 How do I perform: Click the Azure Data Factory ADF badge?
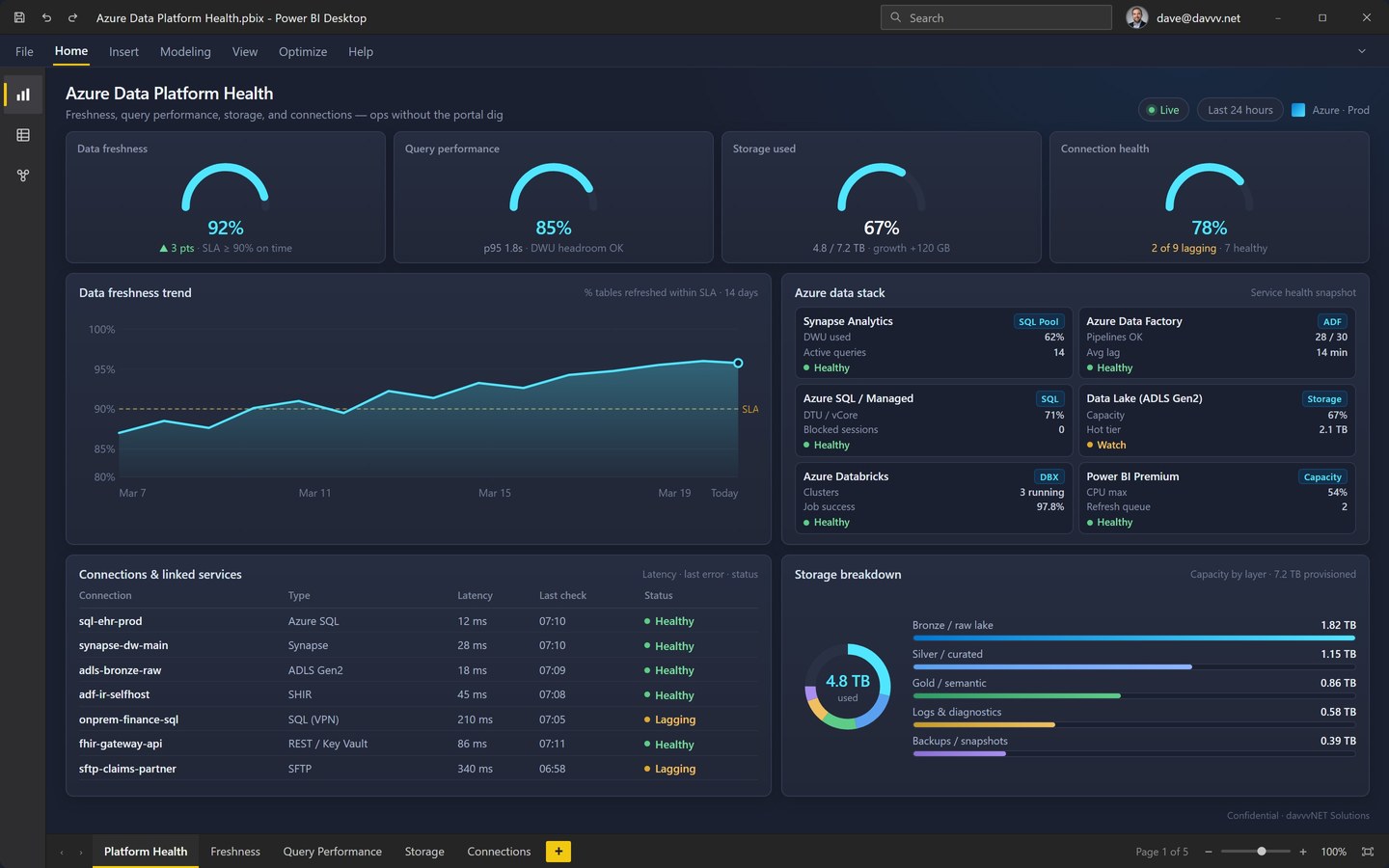pos(1332,322)
